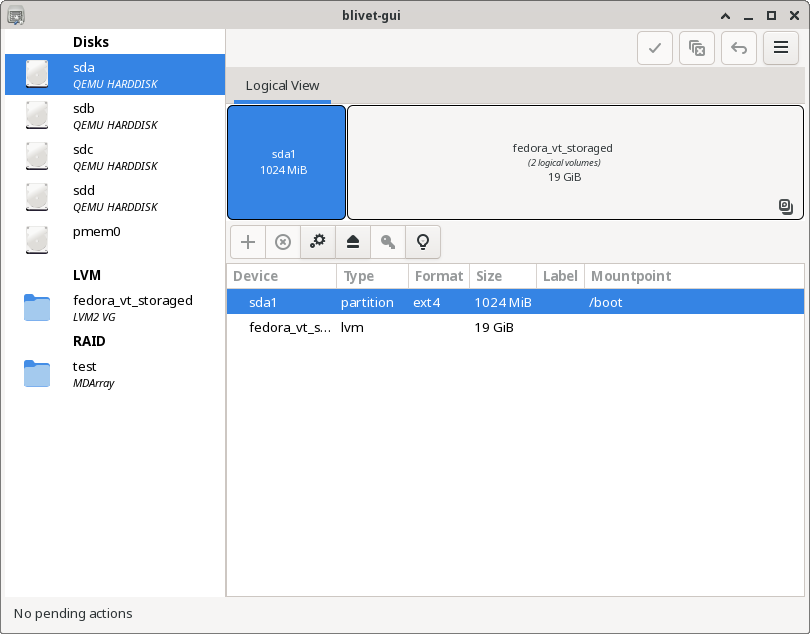The height and width of the screenshot is (634, 810).
Task: Click the test RAID folder icon
Action: pyautogui.click(x=37, y=374)
